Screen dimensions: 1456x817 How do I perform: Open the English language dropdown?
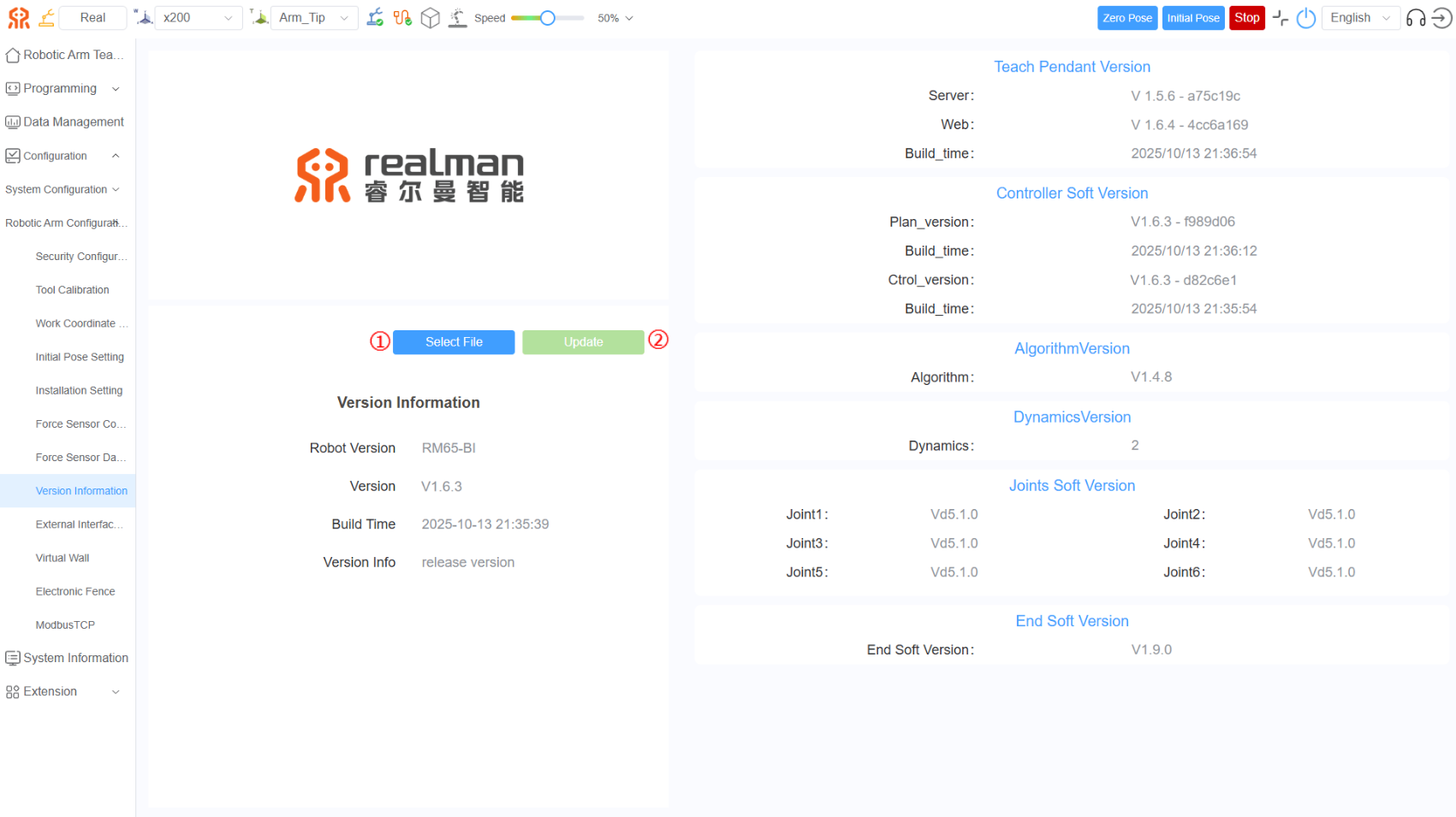pyautogui.click(x=1360, y=17)
